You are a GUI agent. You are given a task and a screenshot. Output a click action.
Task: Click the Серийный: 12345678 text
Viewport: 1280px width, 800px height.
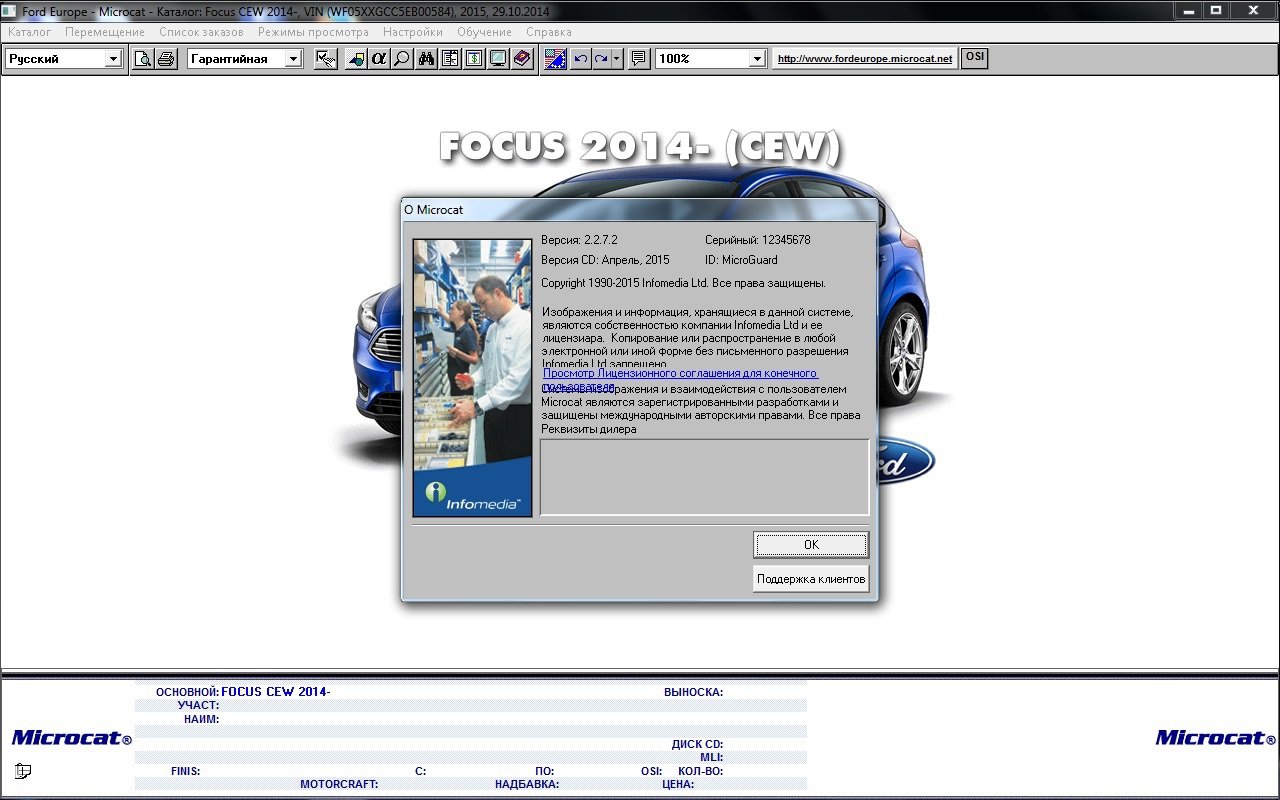click(x=757, y=240)
